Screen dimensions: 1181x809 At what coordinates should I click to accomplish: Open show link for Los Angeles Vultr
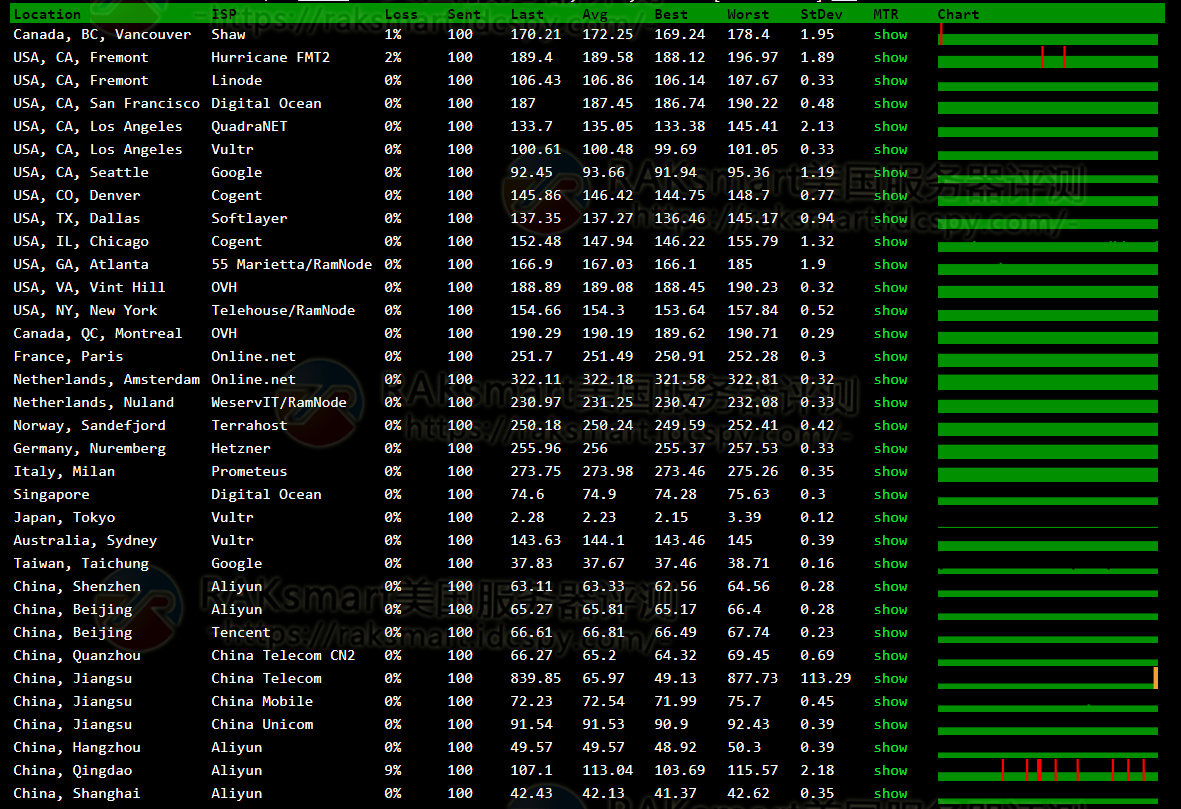pos(890,149)
